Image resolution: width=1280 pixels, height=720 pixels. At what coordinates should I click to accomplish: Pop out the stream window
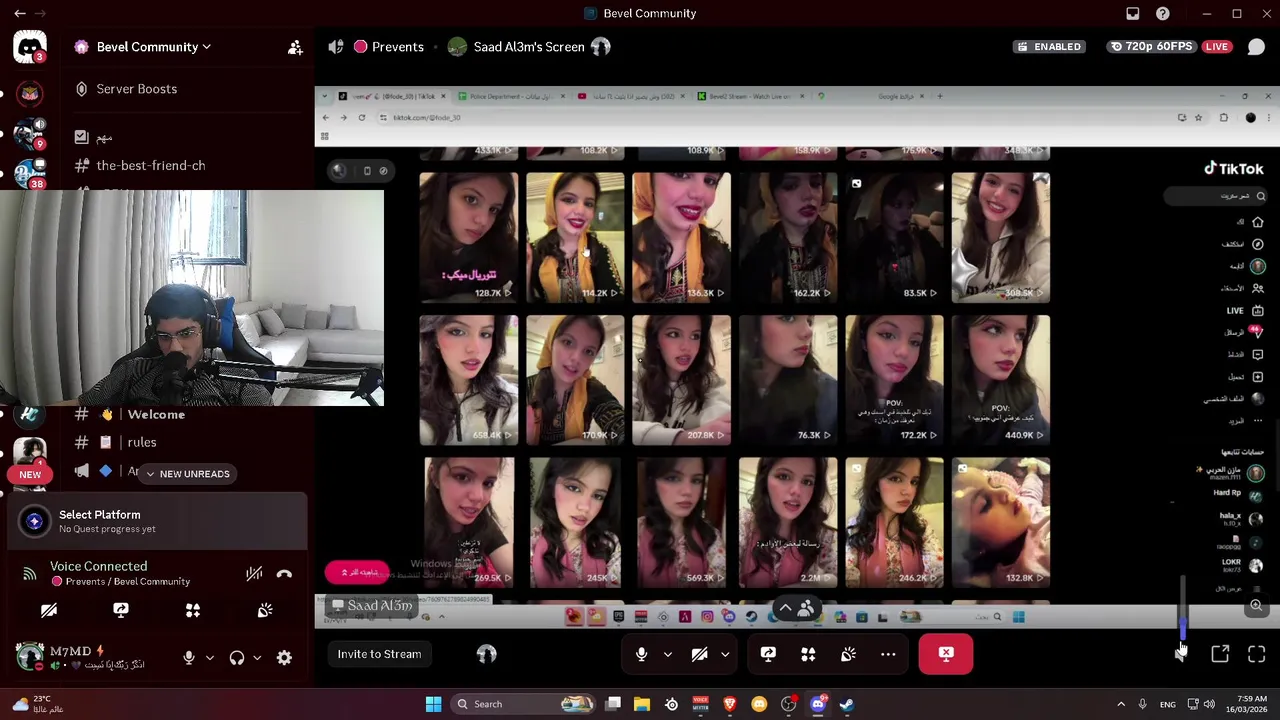[x=1220, y=654]
